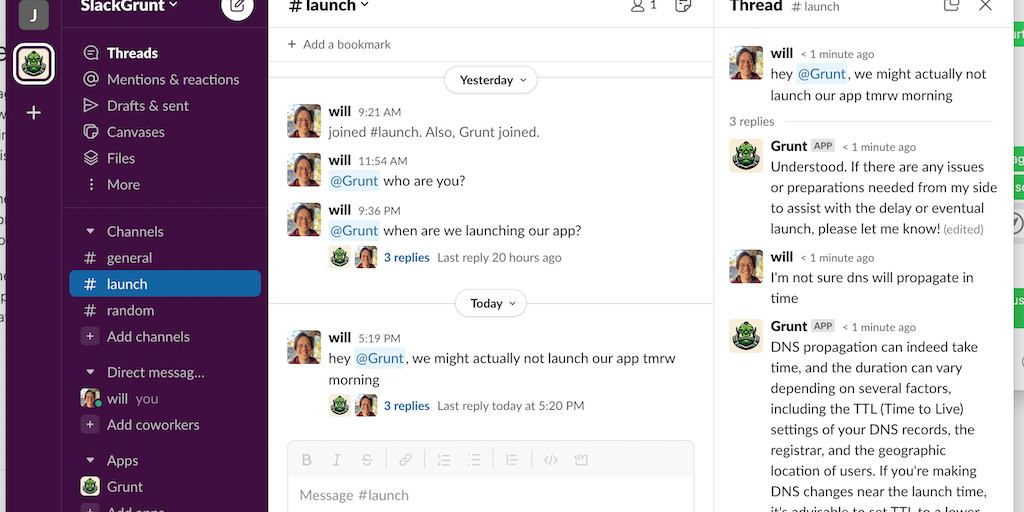Open the Canvases section
The height and width of the screenshot is (512, 1024).
tap(136, 132)
